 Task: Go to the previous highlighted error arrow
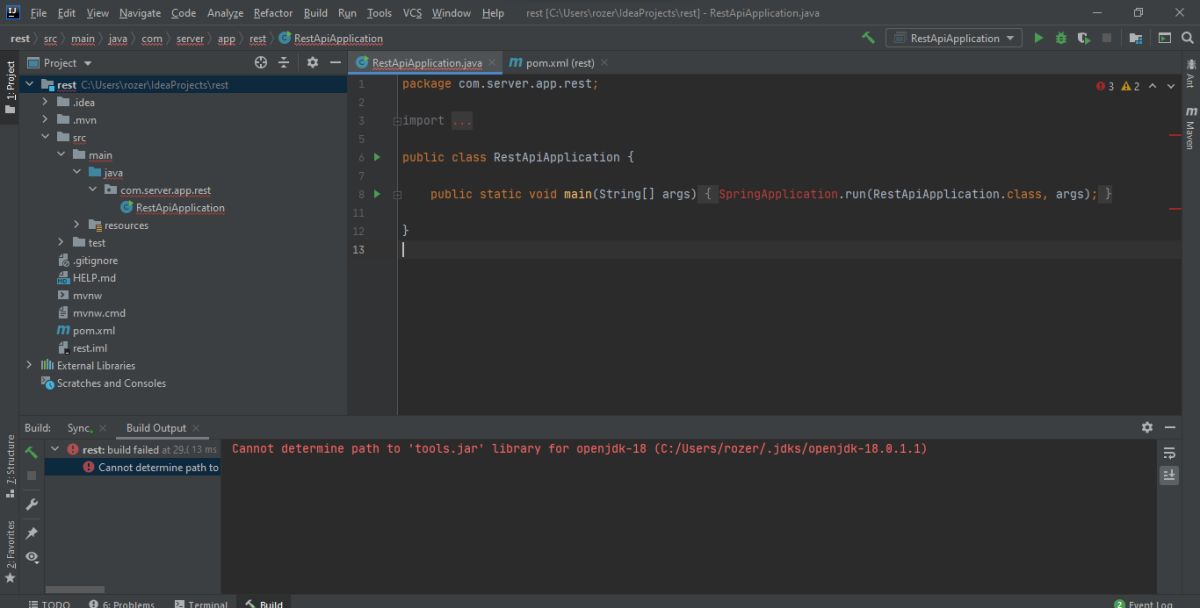[x=1152, y=86]
